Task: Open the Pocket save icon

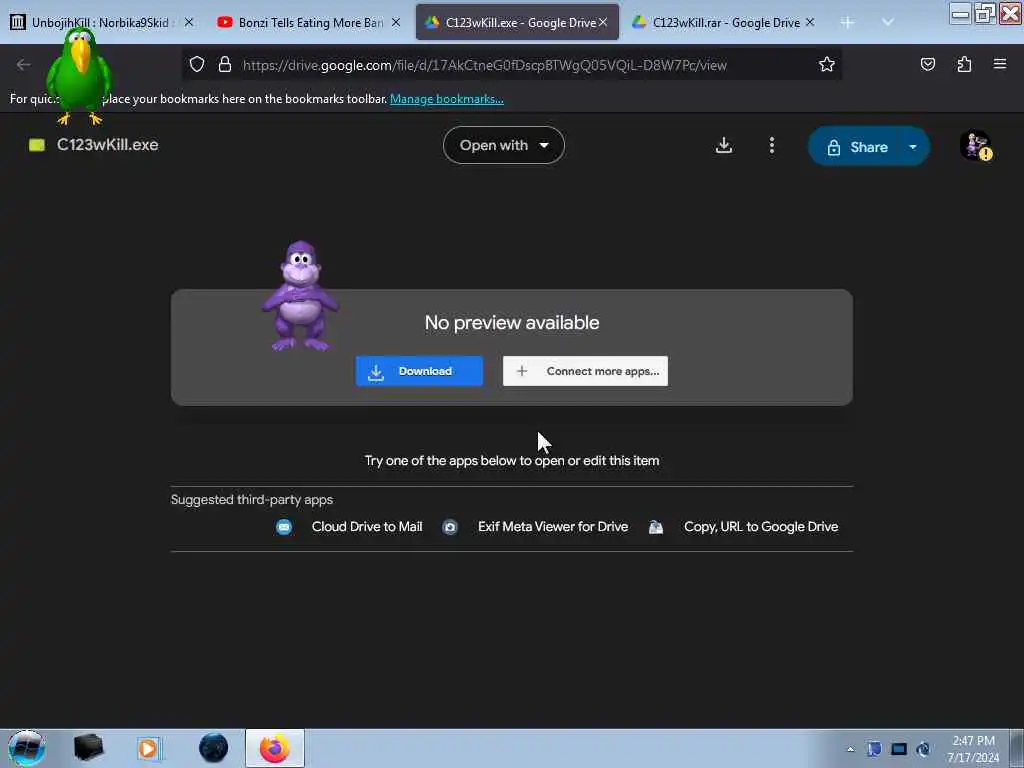Action: click(x=927, y=65)
